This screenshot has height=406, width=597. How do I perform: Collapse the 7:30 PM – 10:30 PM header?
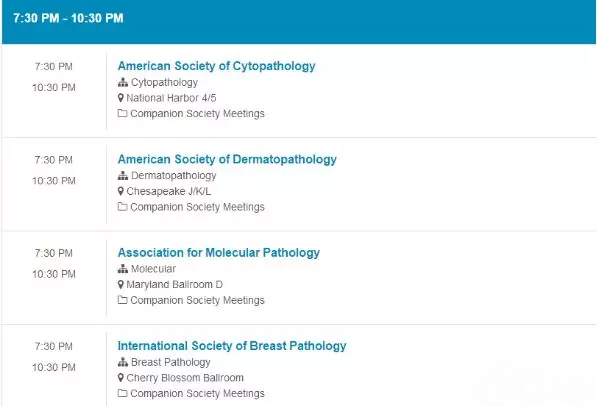(x=298, y=22)
